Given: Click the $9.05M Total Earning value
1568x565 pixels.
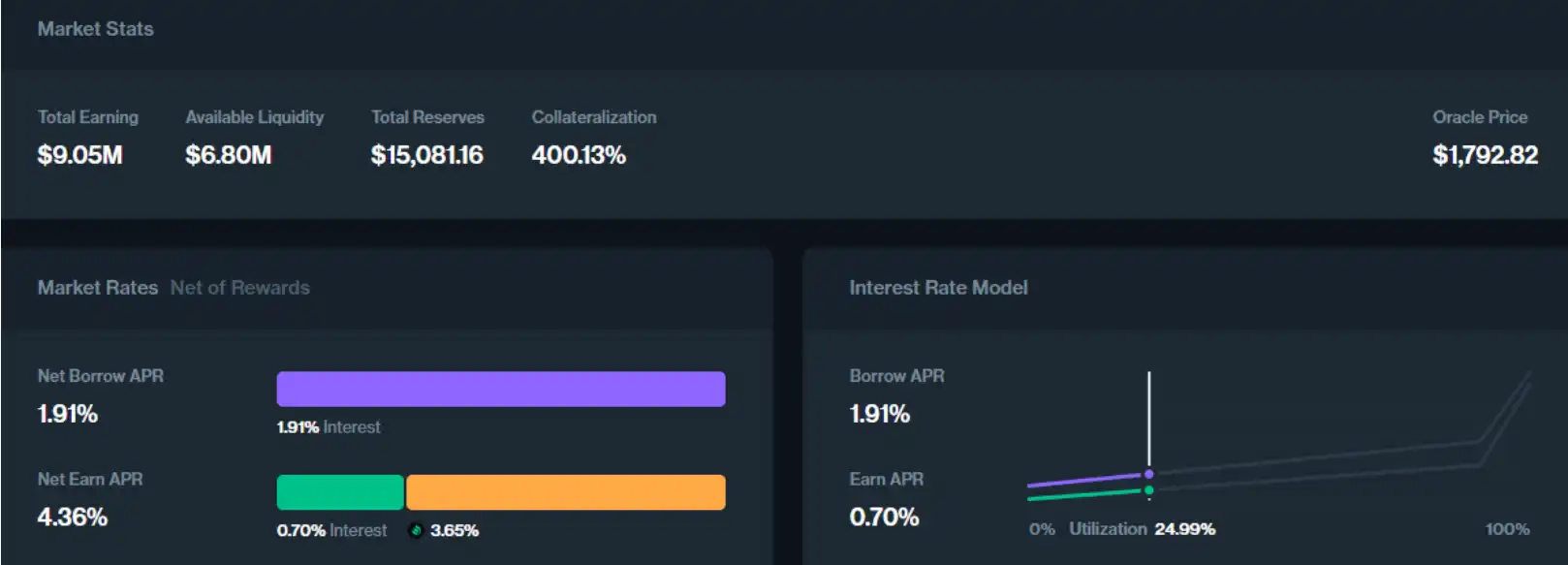Looking at the screenshot, I should pyautogui.click(x=79, y=155).
